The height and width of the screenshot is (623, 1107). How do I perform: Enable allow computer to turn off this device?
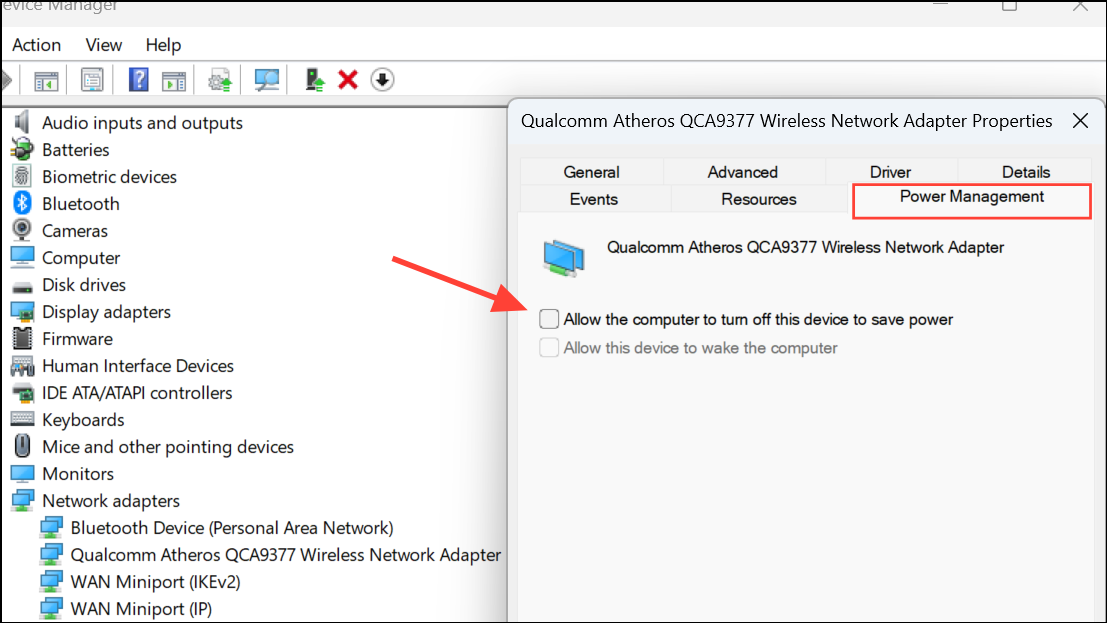549,318
